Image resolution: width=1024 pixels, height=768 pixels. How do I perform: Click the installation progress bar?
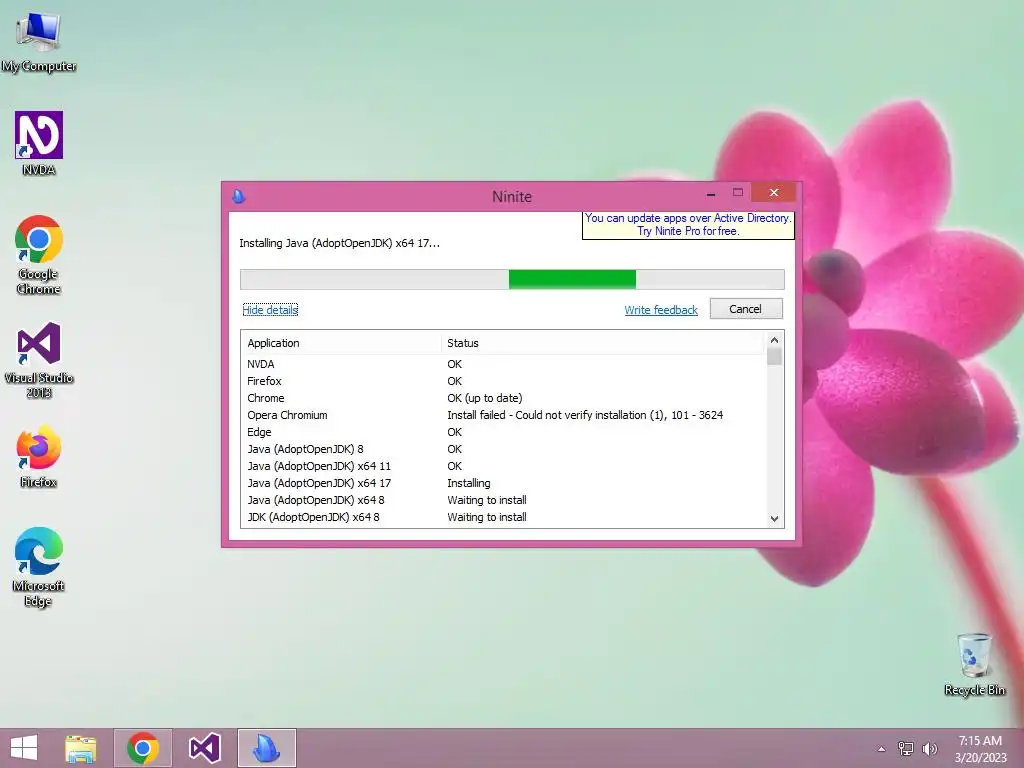tap(512, 280)
